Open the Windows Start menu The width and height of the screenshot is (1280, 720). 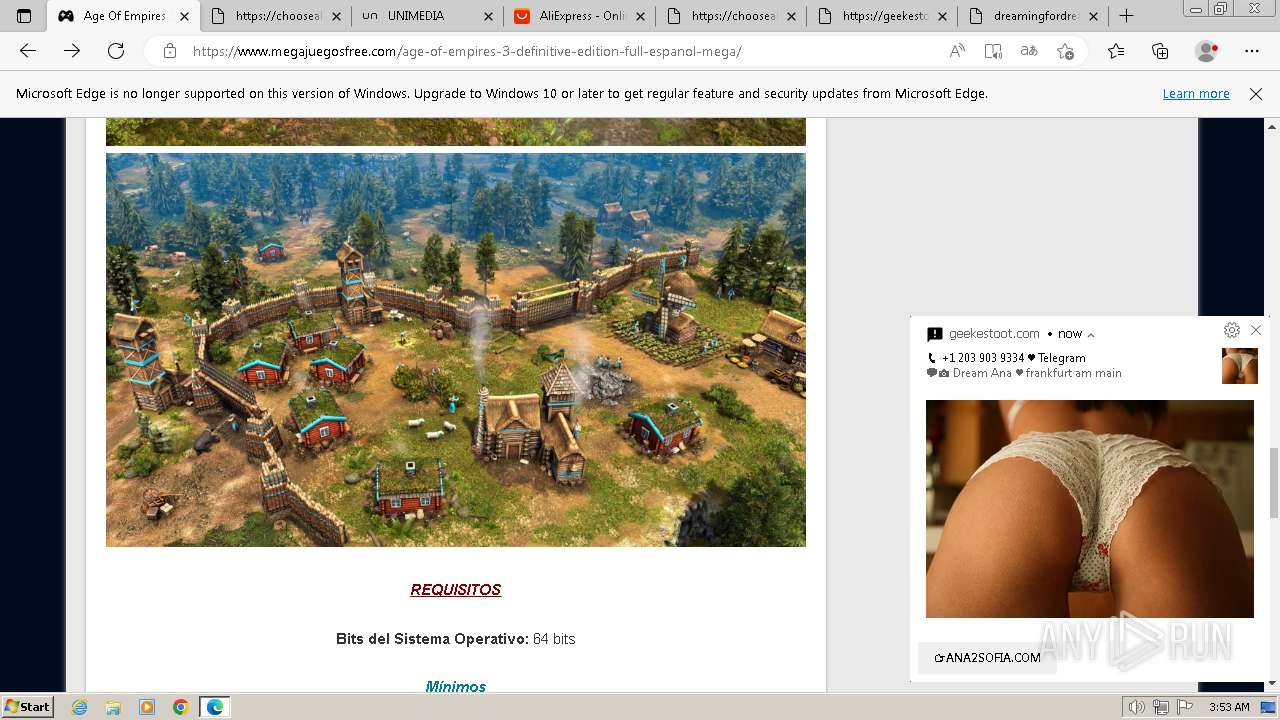tap(28, 706)
